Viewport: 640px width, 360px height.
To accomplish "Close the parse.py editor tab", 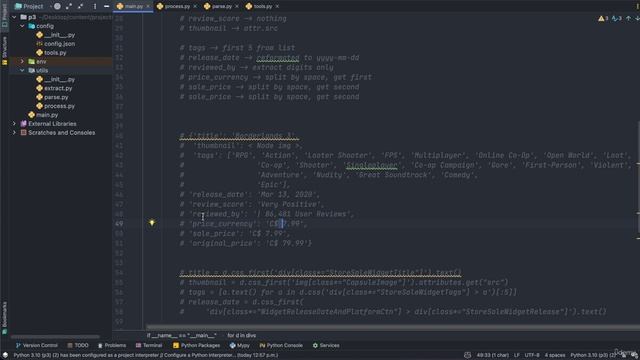I will 236,6.
